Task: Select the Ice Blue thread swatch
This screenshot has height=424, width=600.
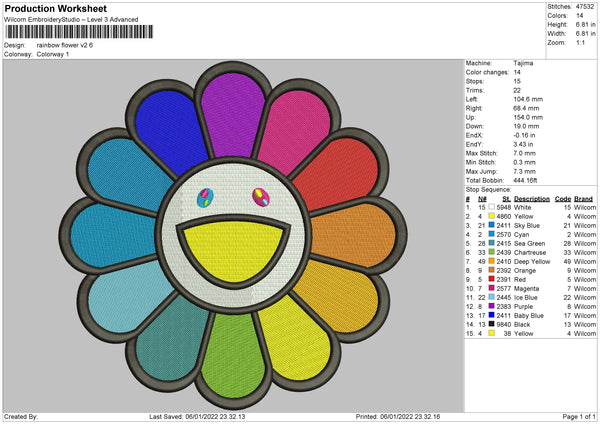Action: (491, 297)
